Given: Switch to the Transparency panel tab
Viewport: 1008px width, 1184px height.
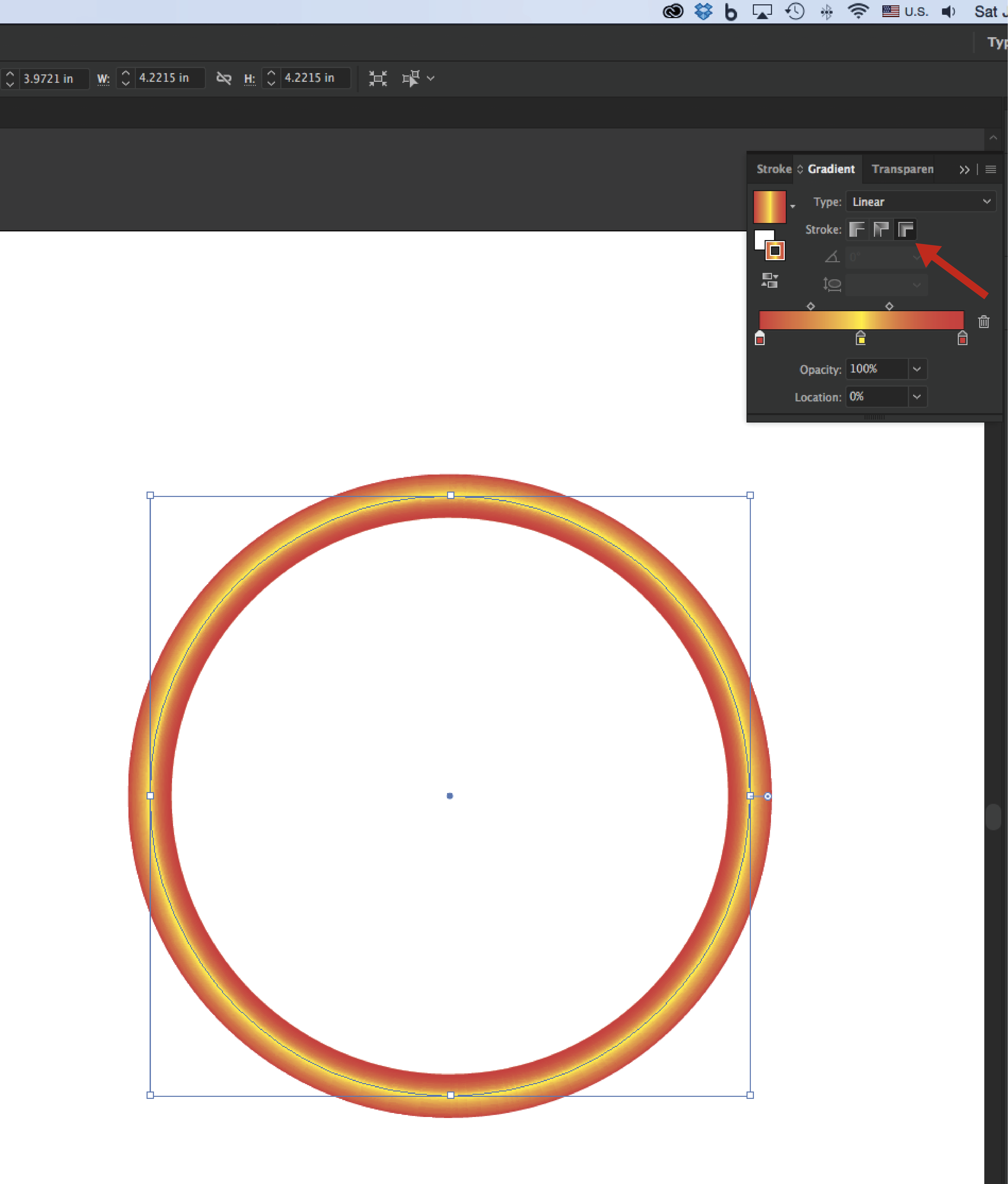Looking at the screenshot, I should pos(902,169).
